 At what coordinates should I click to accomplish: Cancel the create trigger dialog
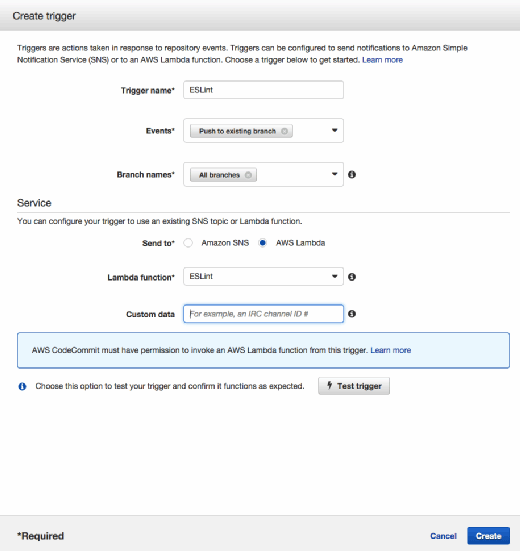[443, 536]
